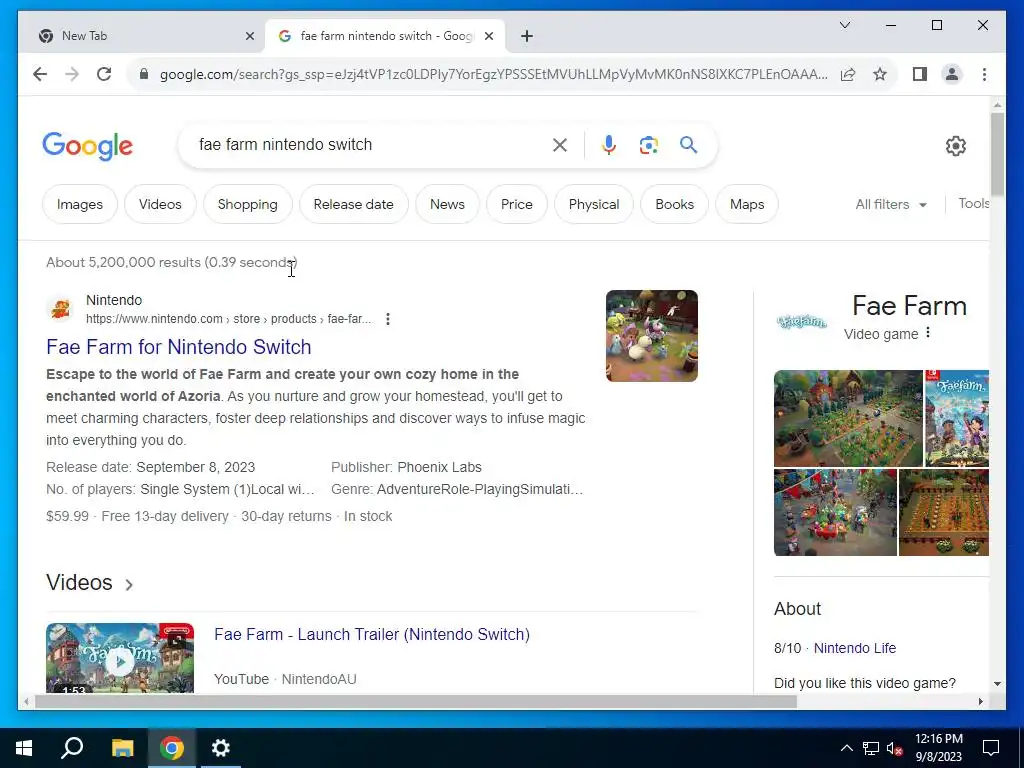Go back to the previous page
Viewport: 1024px width, 768px height.
click(x=40, y=74)
